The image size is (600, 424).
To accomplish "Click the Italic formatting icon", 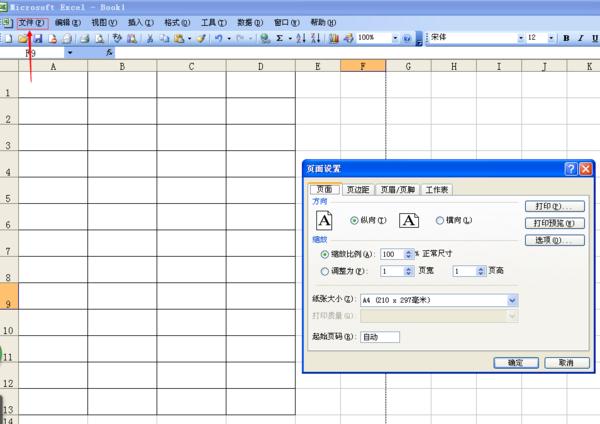I will pyautogui.click(x=580, y=38).
